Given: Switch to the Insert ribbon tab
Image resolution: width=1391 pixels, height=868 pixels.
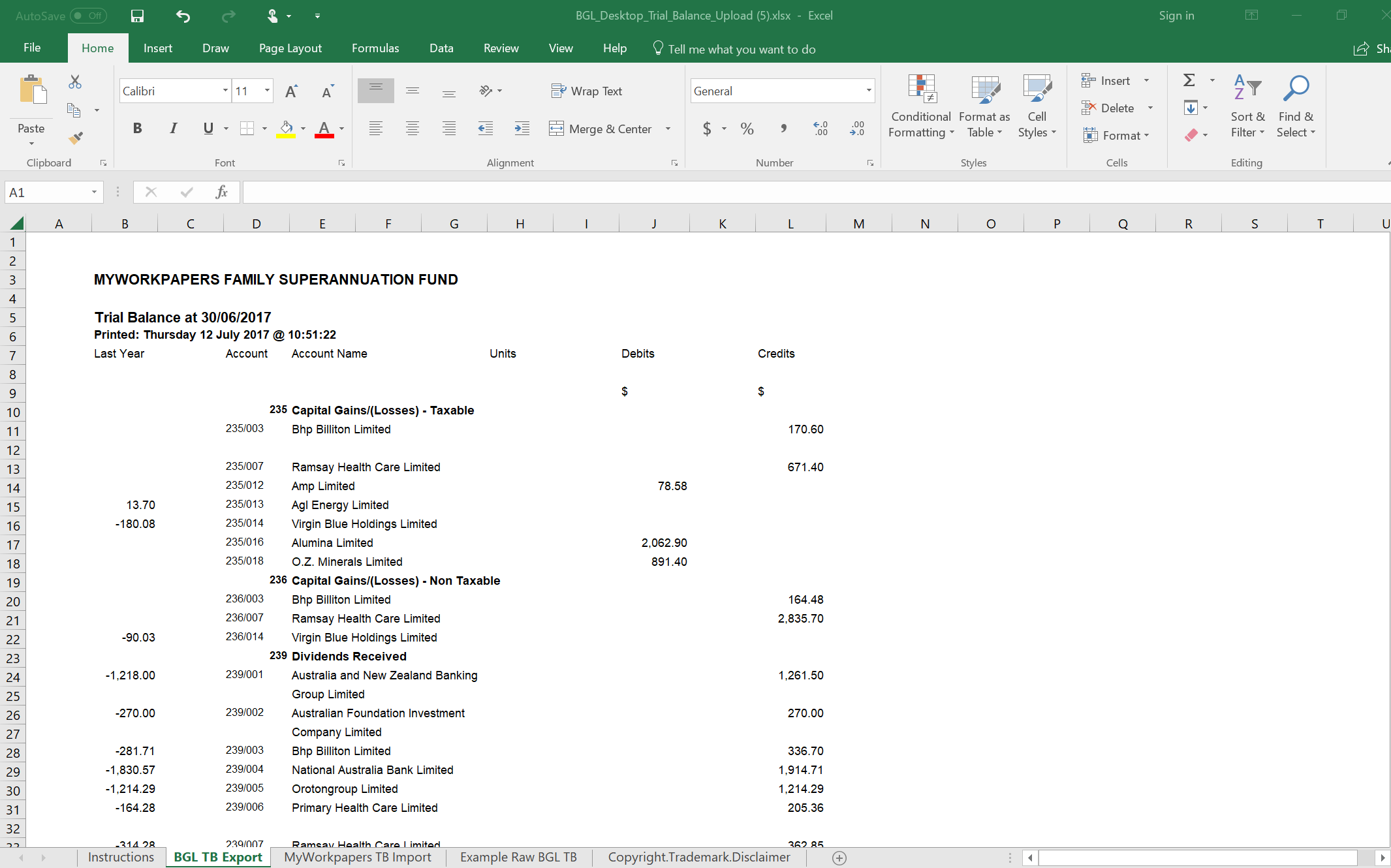Looking at the screenshot, I should (x=158, y=48).
